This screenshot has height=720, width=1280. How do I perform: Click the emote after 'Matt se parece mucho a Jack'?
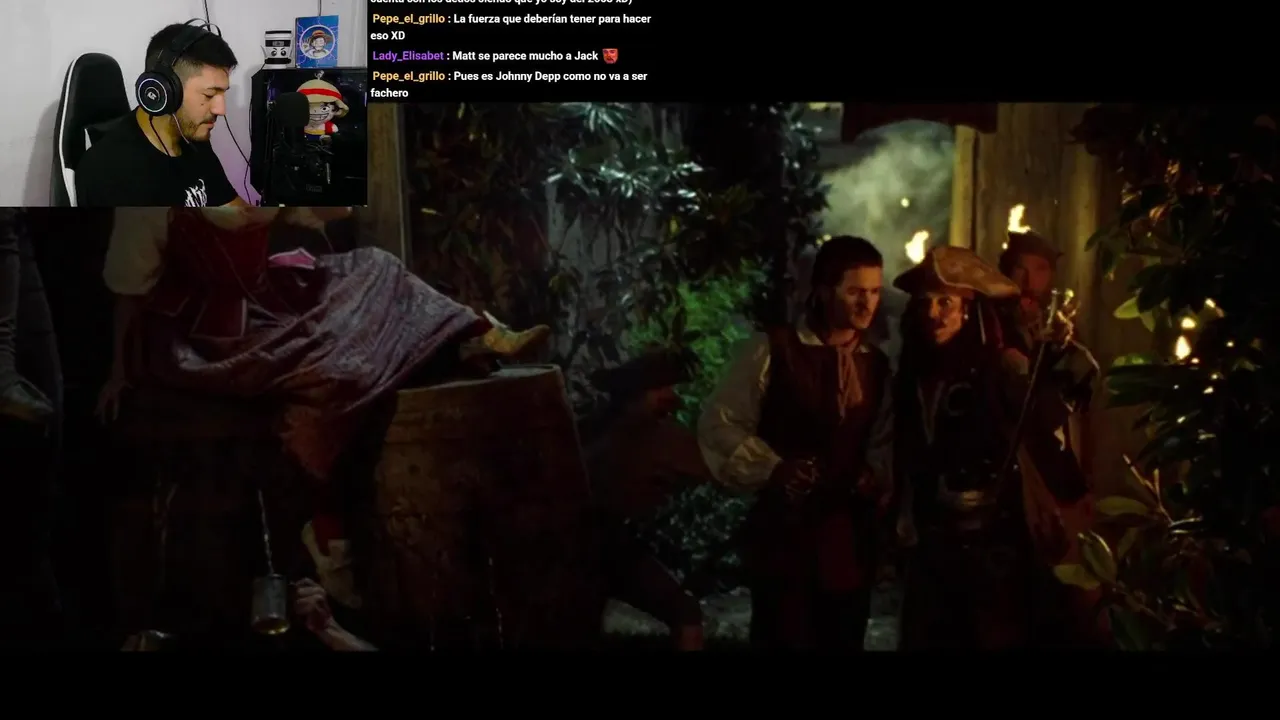pos(610,56)
